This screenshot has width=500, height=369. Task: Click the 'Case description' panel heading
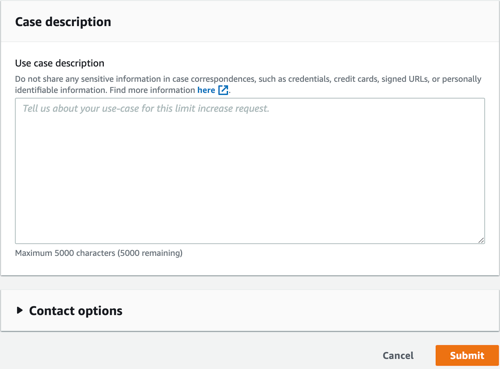pos(63,22)
